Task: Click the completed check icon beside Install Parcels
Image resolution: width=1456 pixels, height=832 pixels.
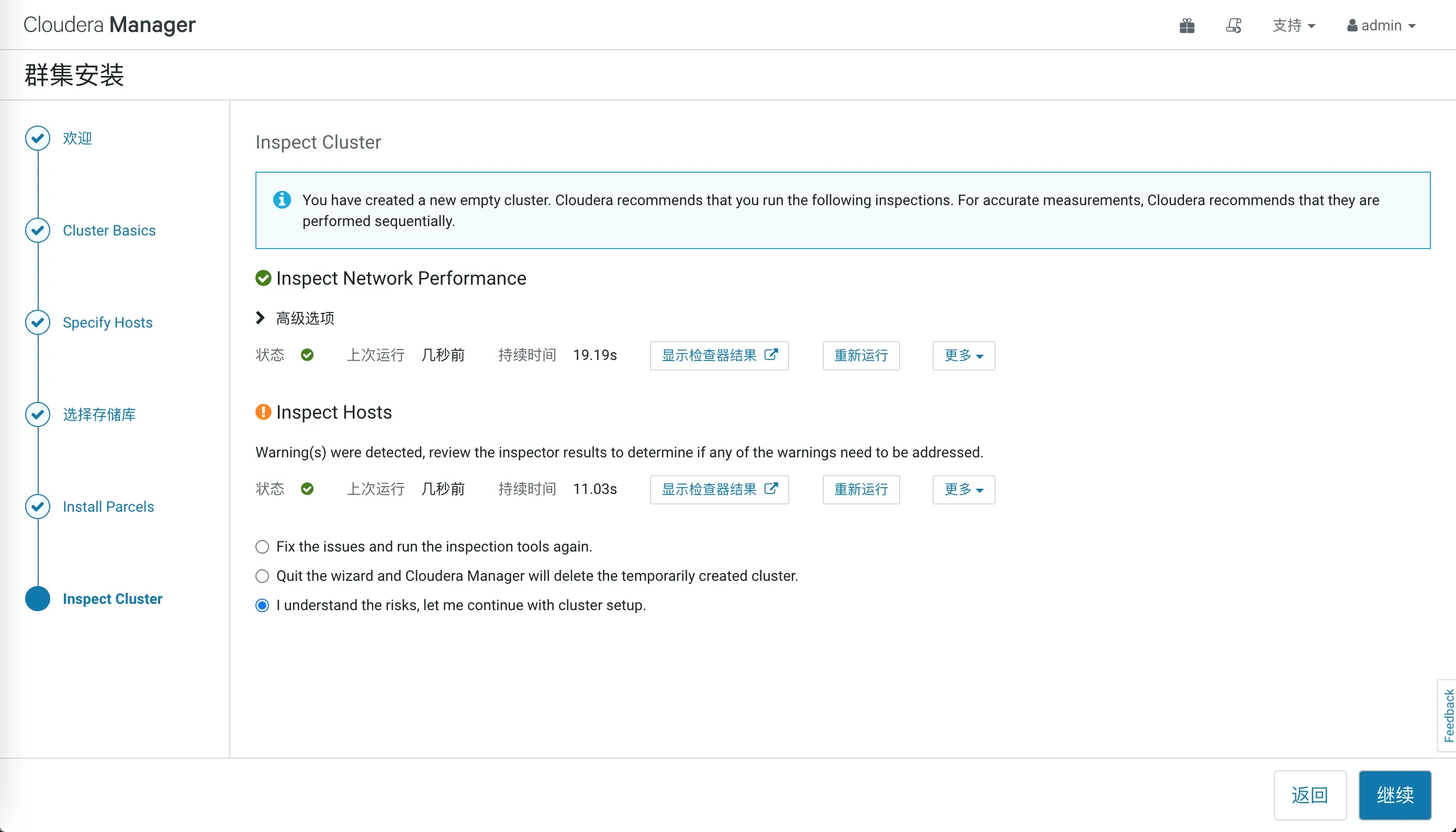Action: click(37, 507)
